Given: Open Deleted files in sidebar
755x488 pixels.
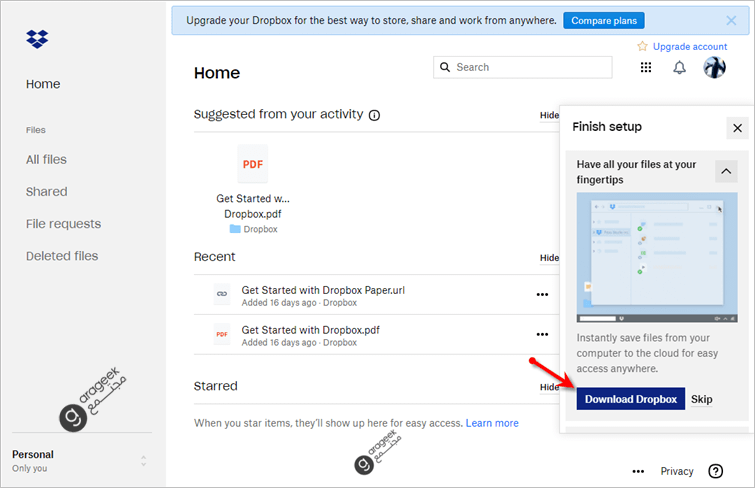Looking at the screenshot, I should pos(62,256).
